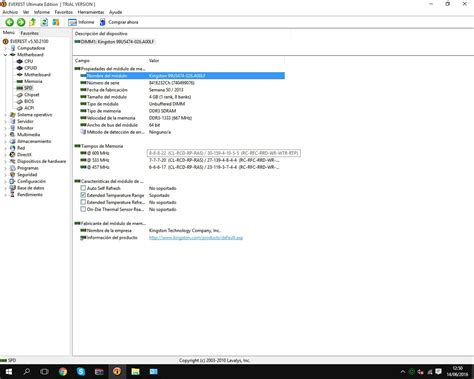Open Chrome from the taskbar
Screen dimensions: 474x379
pyautogui.click(x=63, y=371)
